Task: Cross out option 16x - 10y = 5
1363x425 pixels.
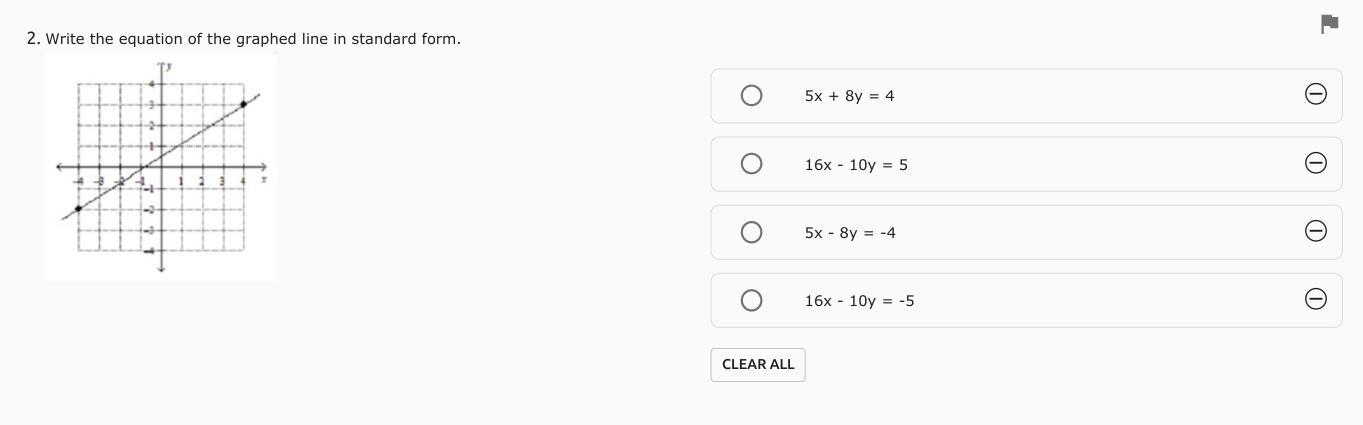Action: click(1316, 163)
